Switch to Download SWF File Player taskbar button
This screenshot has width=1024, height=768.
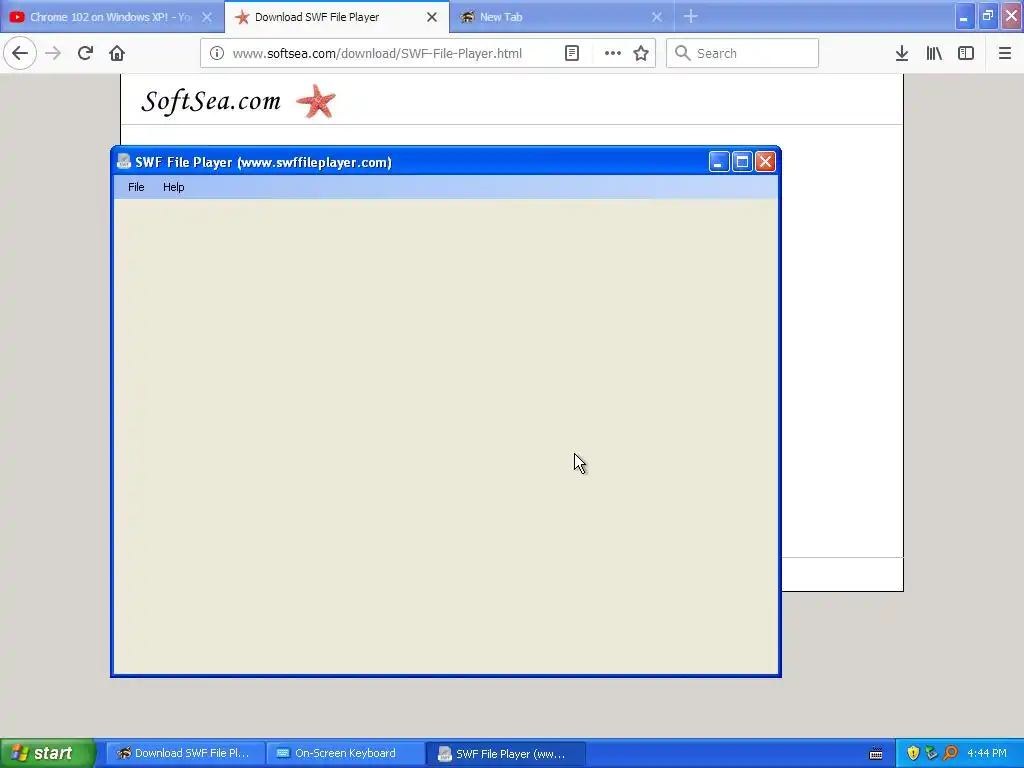(185, 753)
